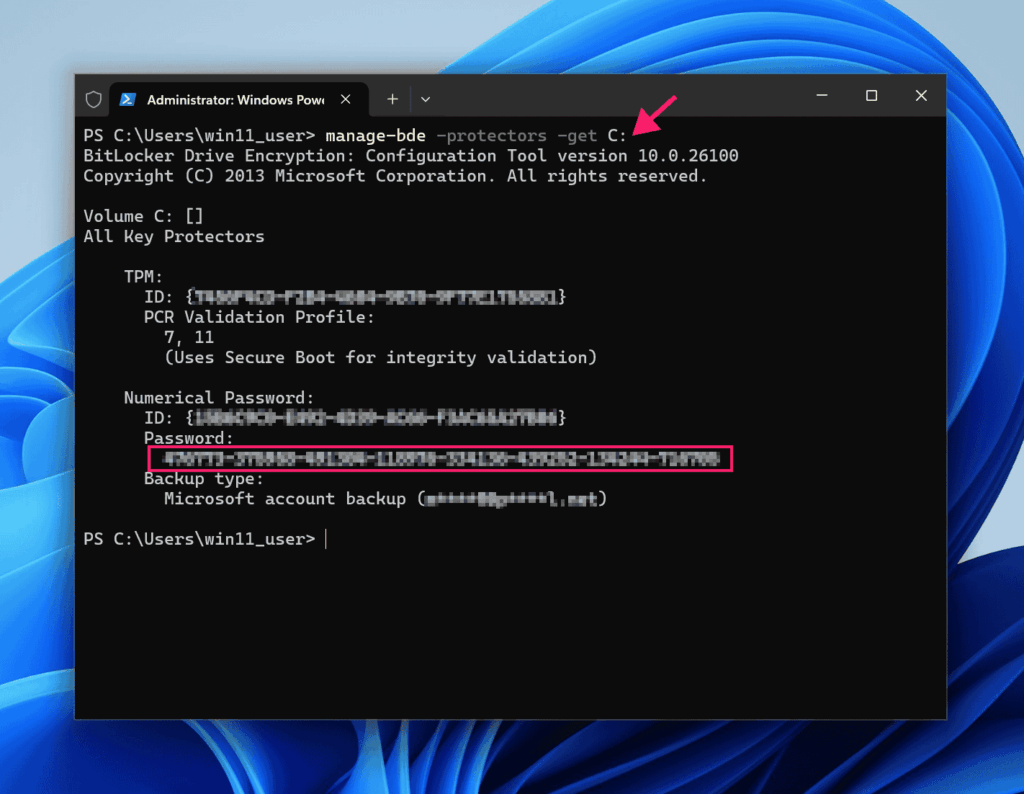Click the shield icon in the title bar
Viewport: 1024px width, 794px height.
point(93,99)
